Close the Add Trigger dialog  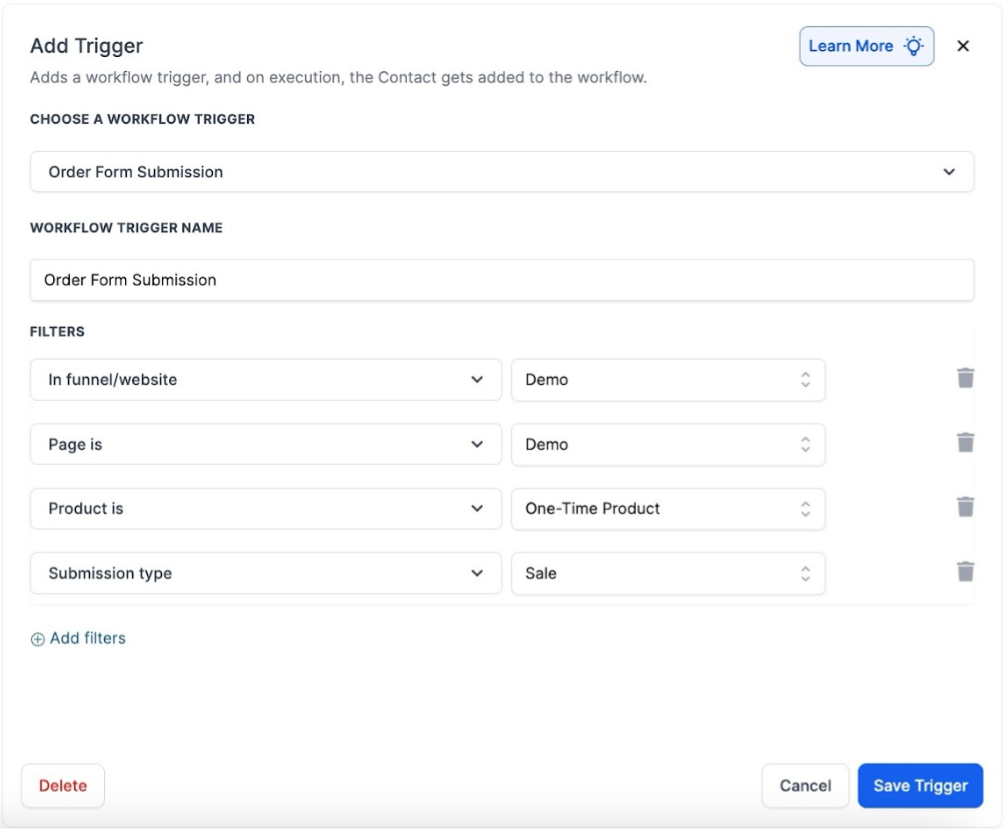(x=963, y=46)
